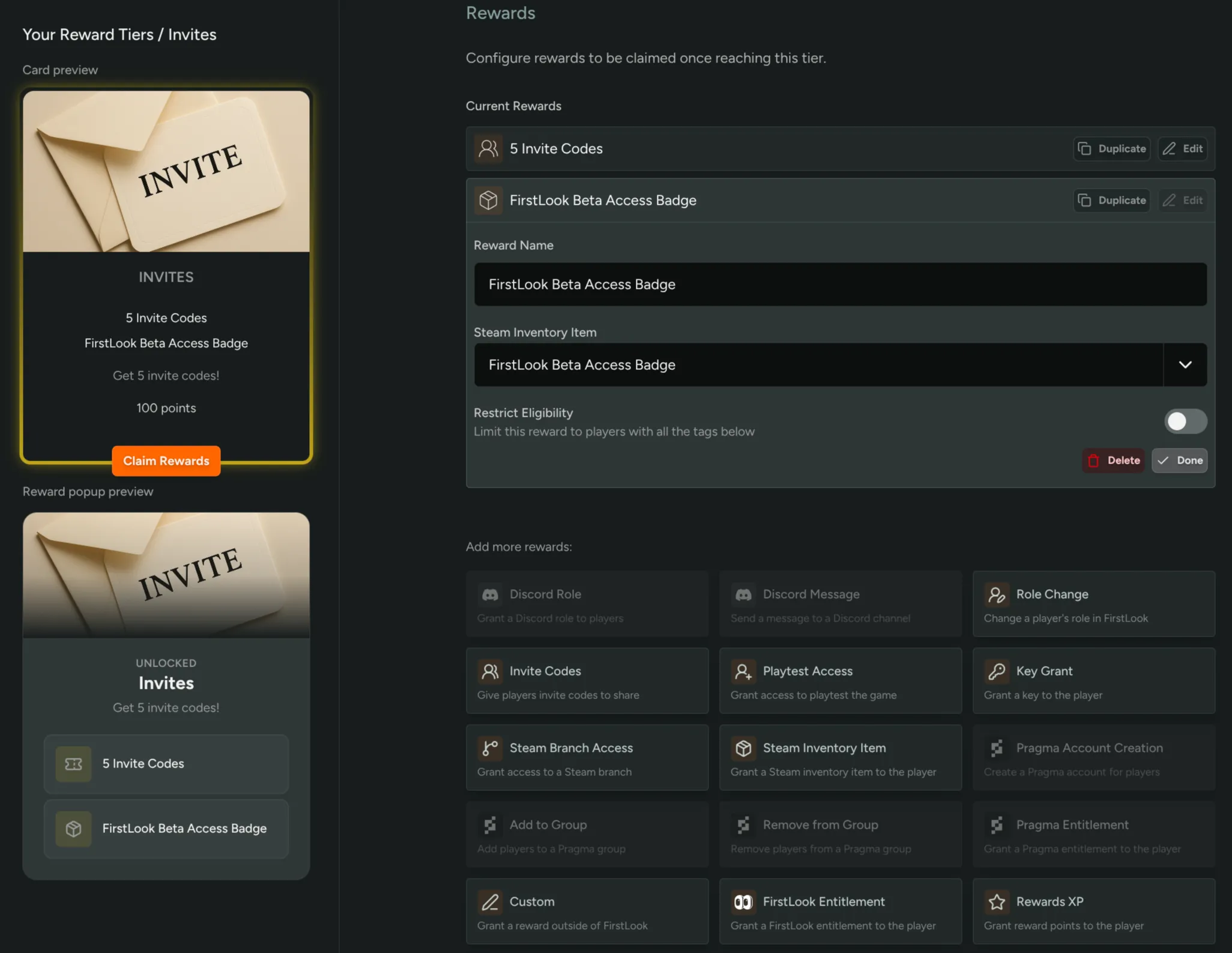
Task: Add a Pragma Entitlement reward
Action: pos(1094,834)
